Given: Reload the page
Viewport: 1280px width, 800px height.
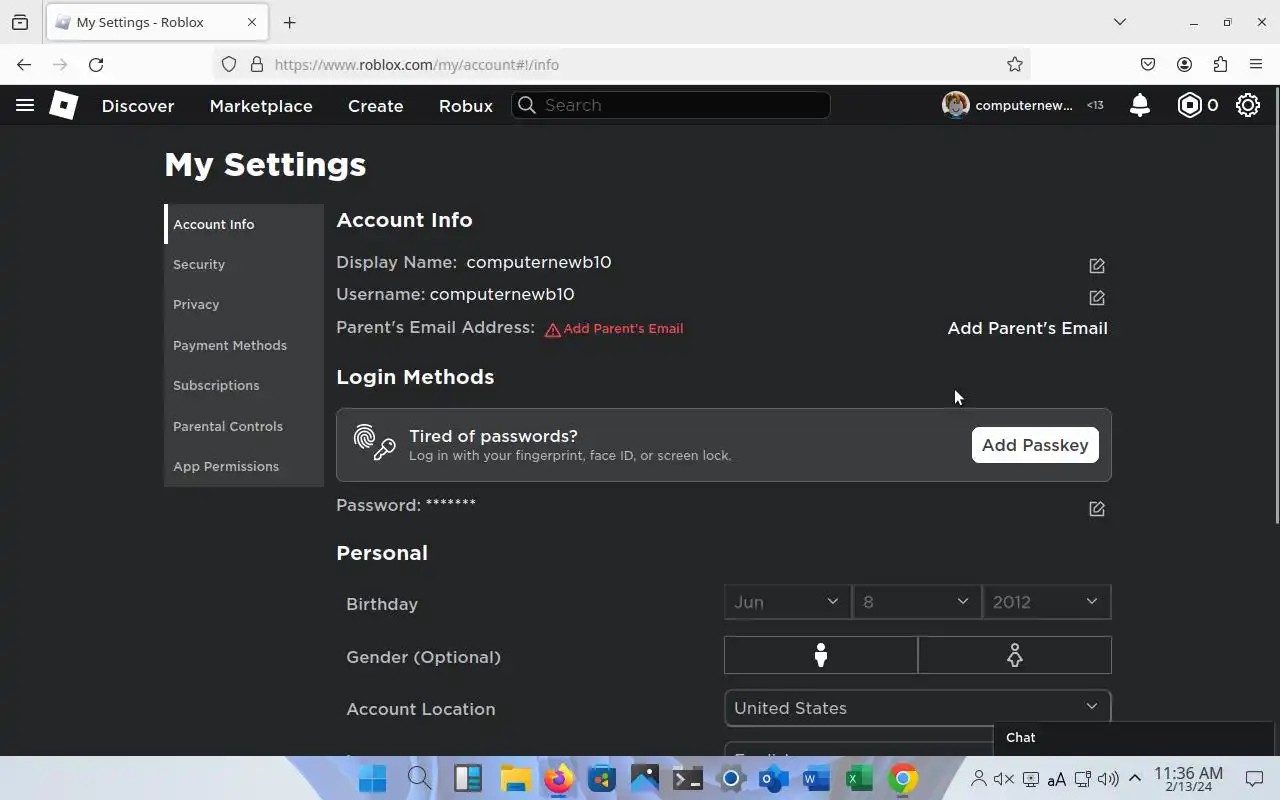Looking at the screenshot, I should click(96, 64).
